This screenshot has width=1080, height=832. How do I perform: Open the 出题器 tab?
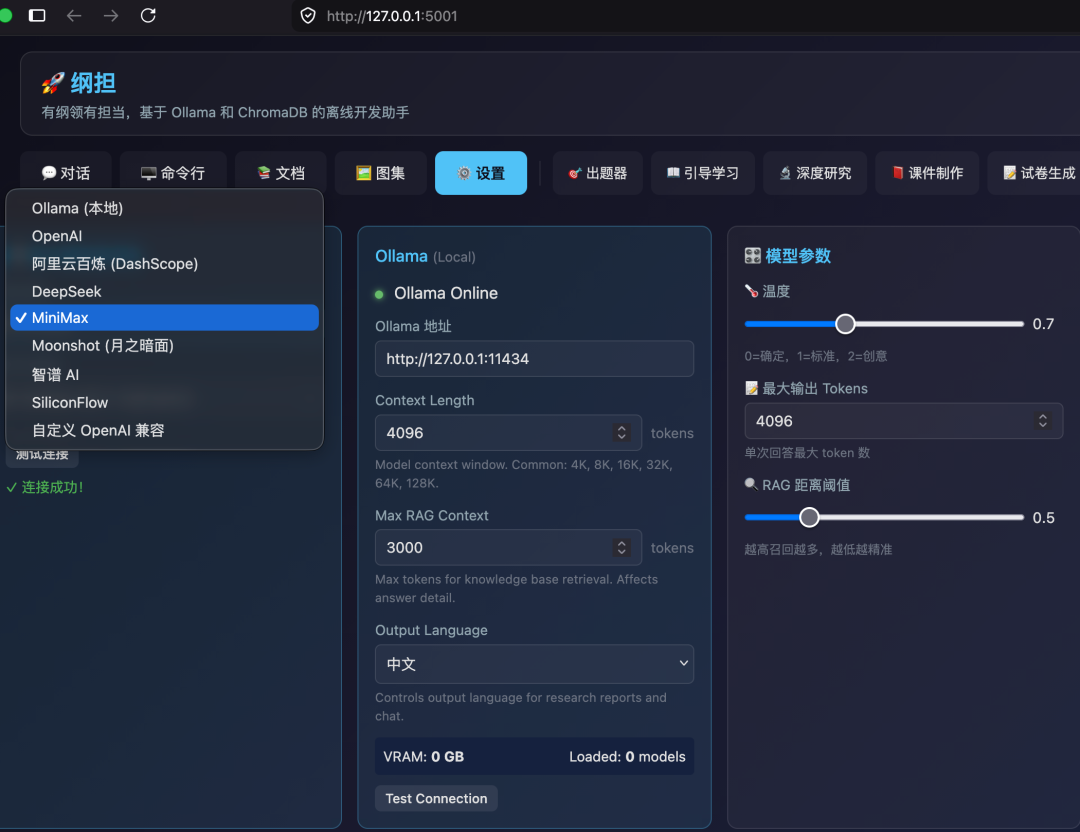click(598, 173)
